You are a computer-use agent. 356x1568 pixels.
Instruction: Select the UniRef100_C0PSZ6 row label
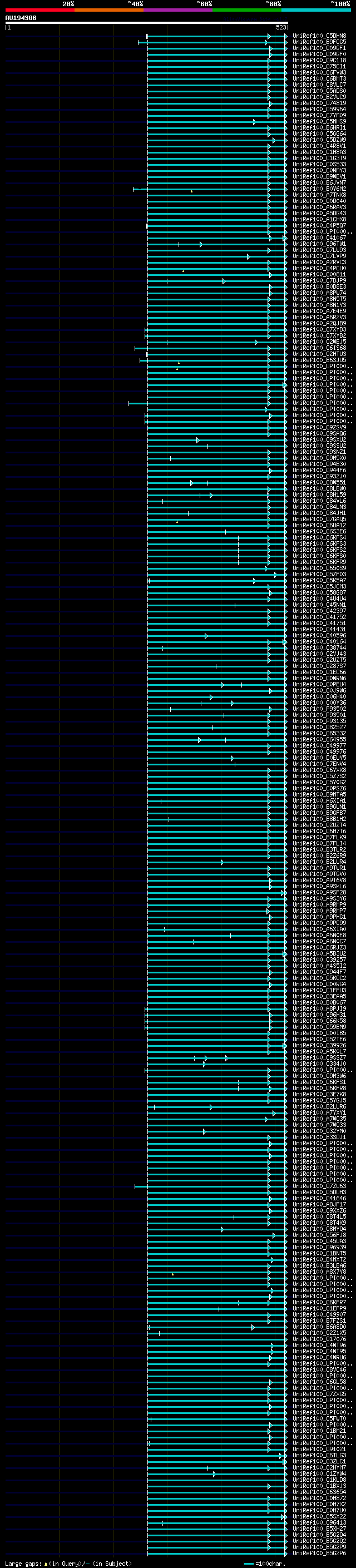coord(319,789)
